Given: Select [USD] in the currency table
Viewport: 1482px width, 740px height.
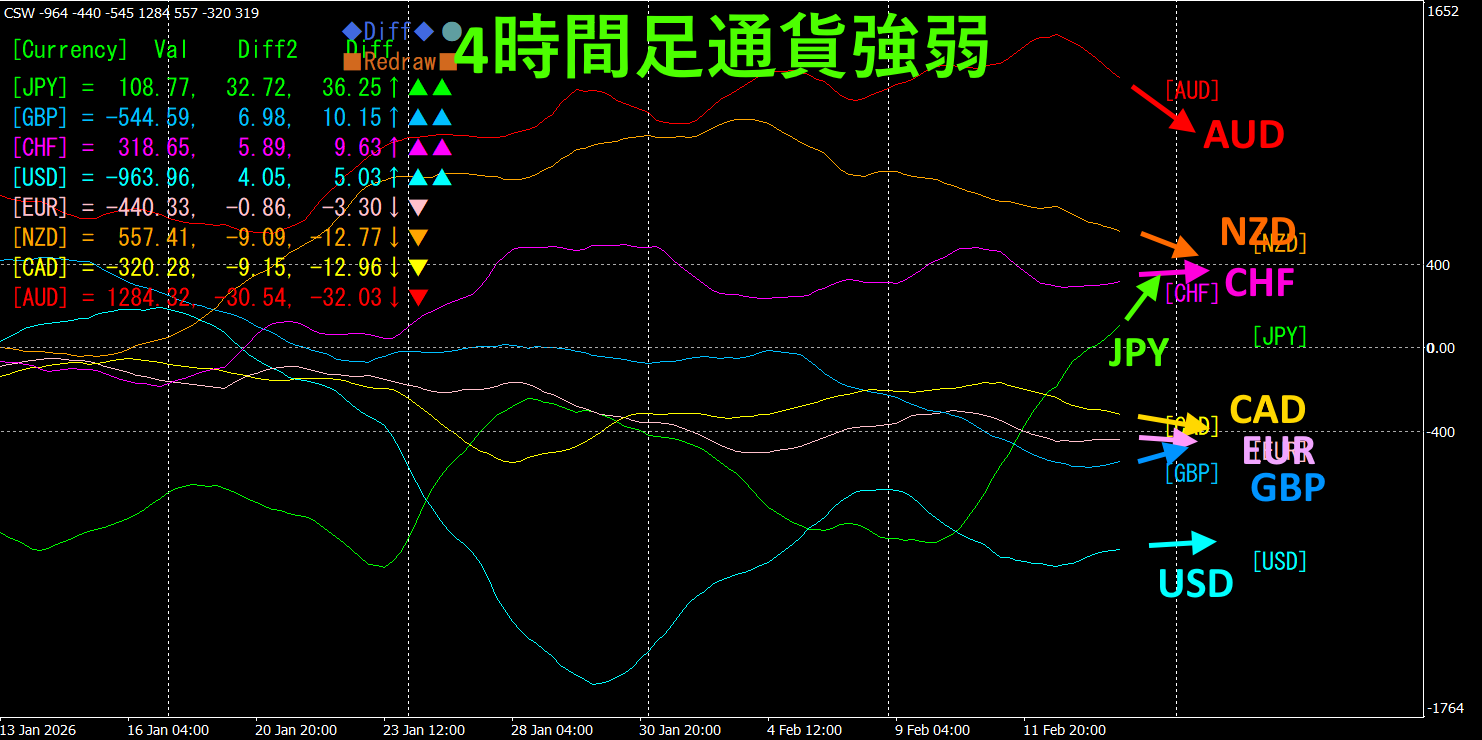Looking at the screenshot, I should (x=41, y=178).
